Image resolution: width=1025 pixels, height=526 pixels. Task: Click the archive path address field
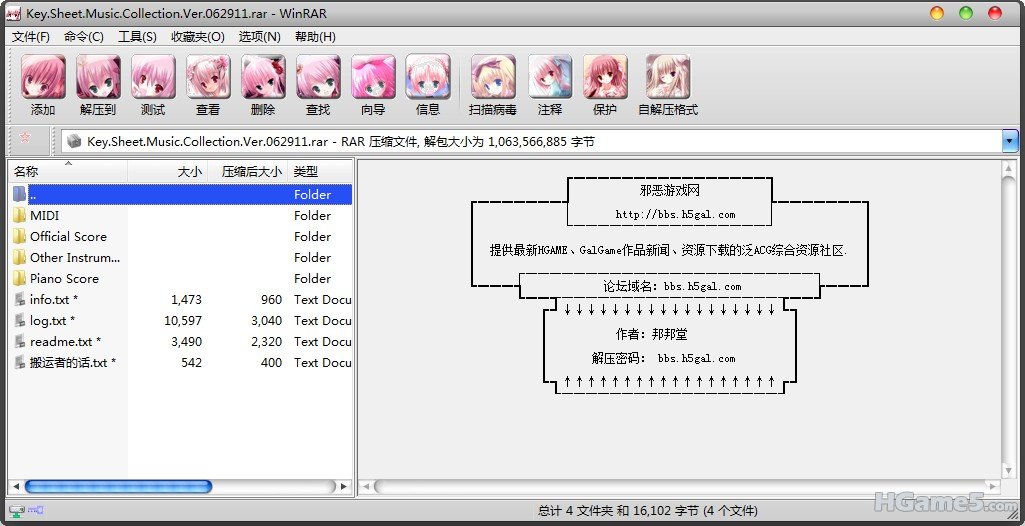(x=531, y=141)
